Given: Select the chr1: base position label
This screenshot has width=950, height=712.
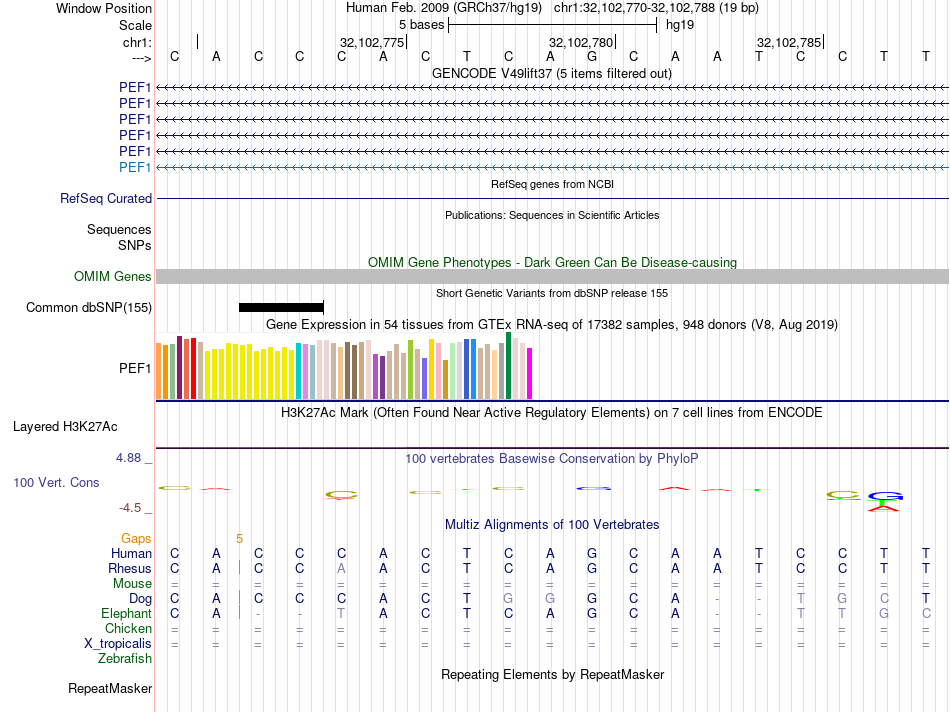Looking at the screenshot, I should pyautogui.click(x=137, y=42).
